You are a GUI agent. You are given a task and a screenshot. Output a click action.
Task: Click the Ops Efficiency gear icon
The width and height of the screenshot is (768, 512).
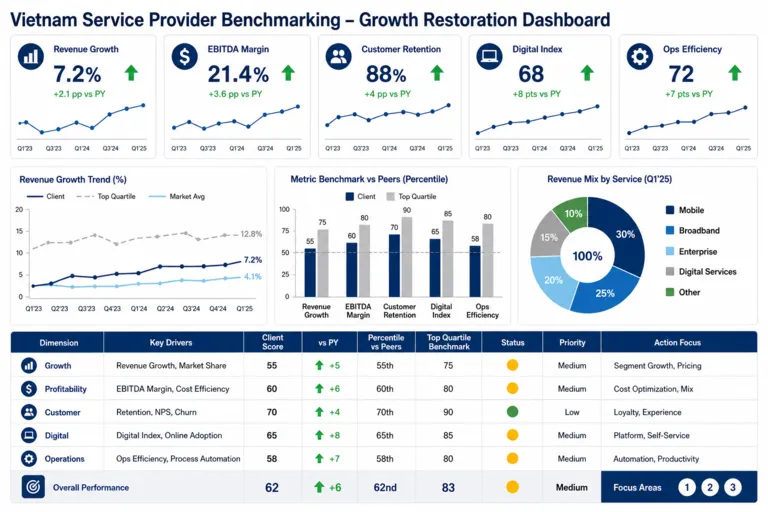640,56
